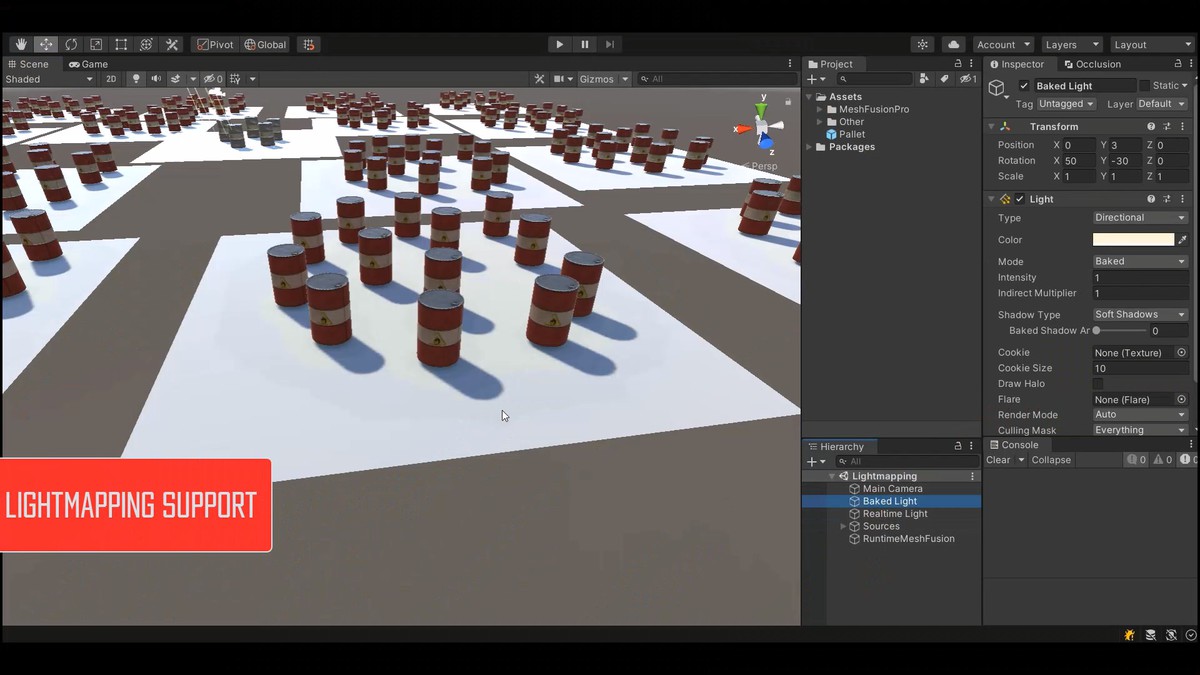The image size is (1200, 675).
Task: Open the Shadow Type dropdown
Action: pyautogui.click(x=1140, y=315)
